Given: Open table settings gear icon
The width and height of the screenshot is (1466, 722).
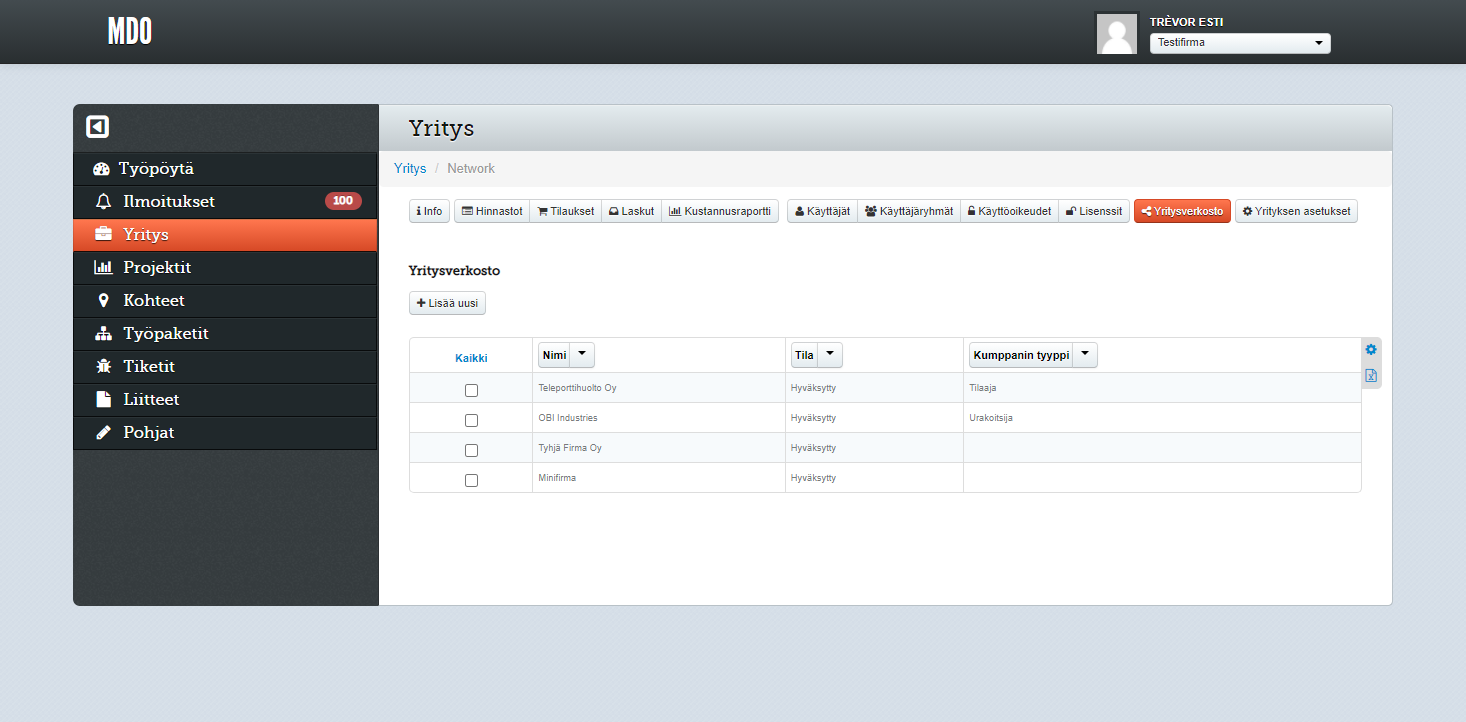Looking at the screenshot, I should pos(1371,349).
